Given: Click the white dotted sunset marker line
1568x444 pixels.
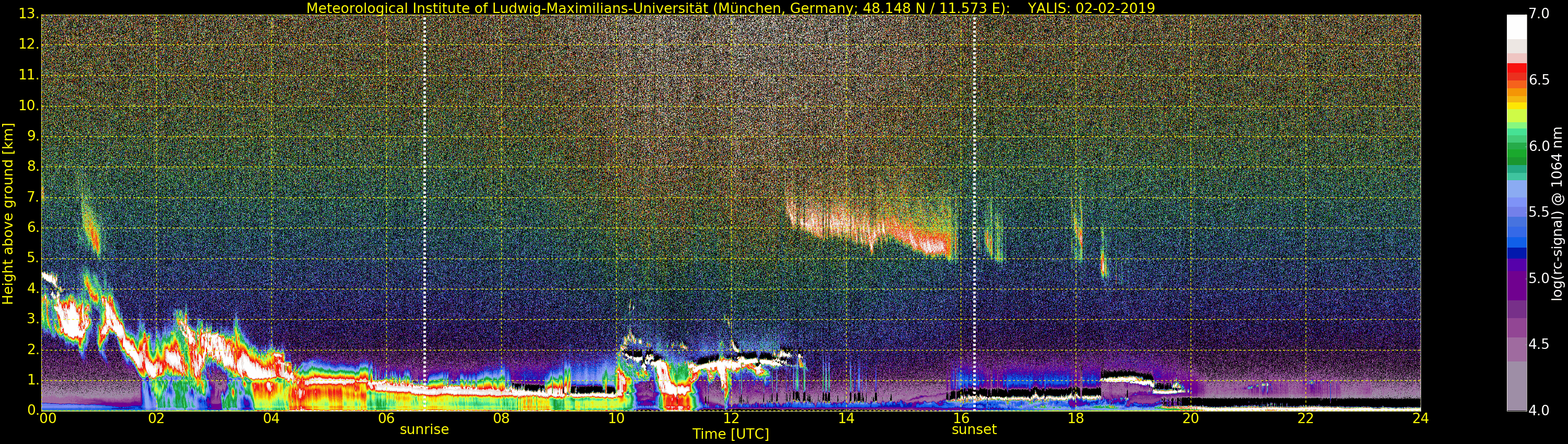Looking at the screenshot, I should coord(975,213).
